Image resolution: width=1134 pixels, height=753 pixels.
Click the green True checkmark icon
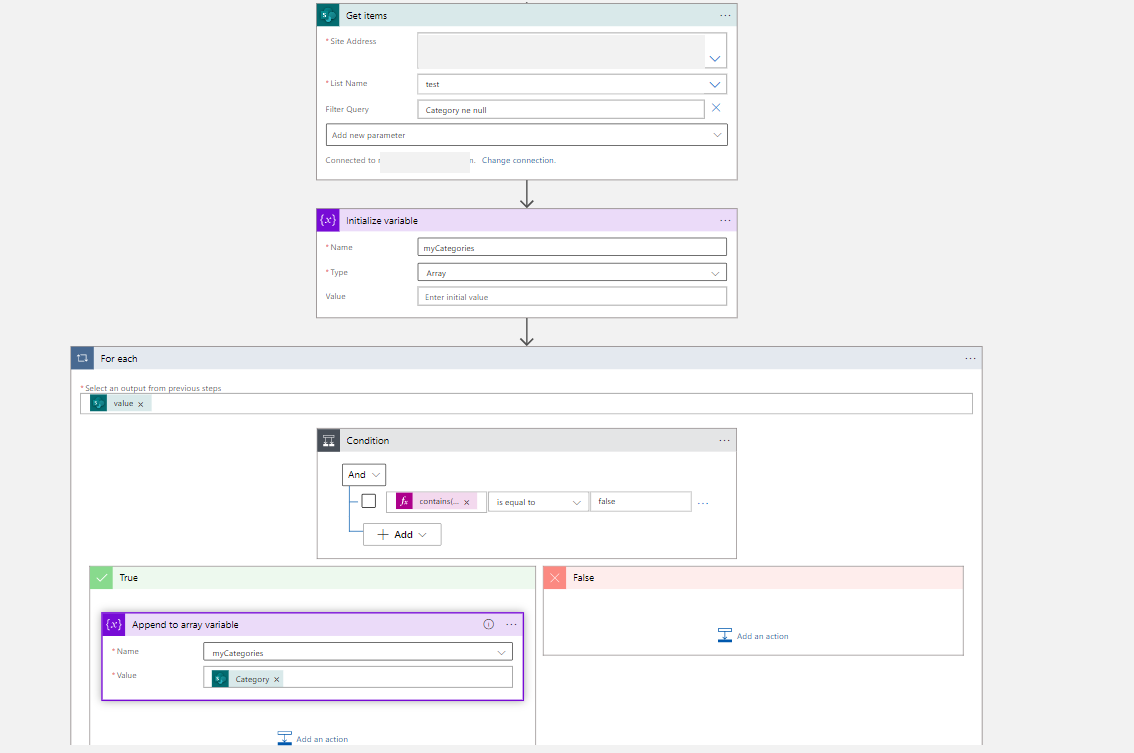101,578
